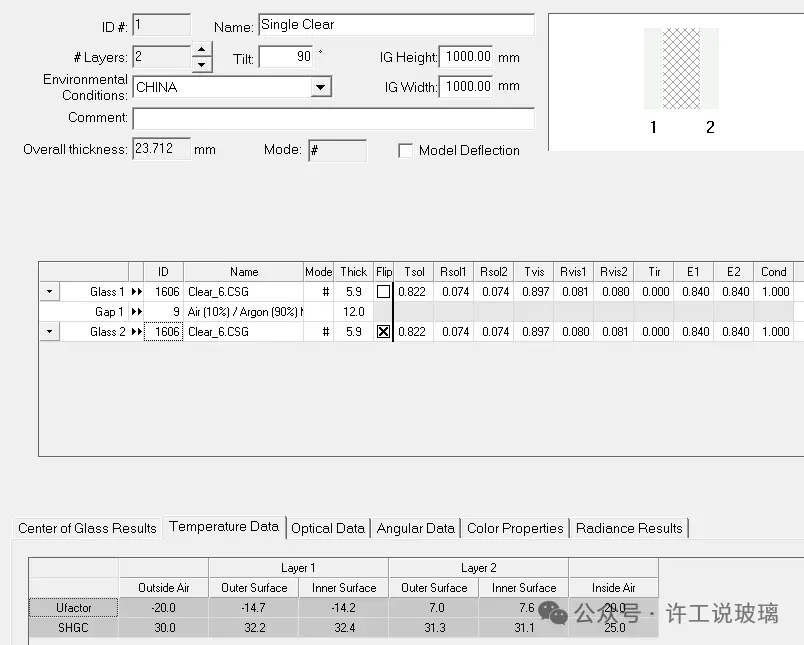Check the Flip box for Glass 1

point(383,292)
